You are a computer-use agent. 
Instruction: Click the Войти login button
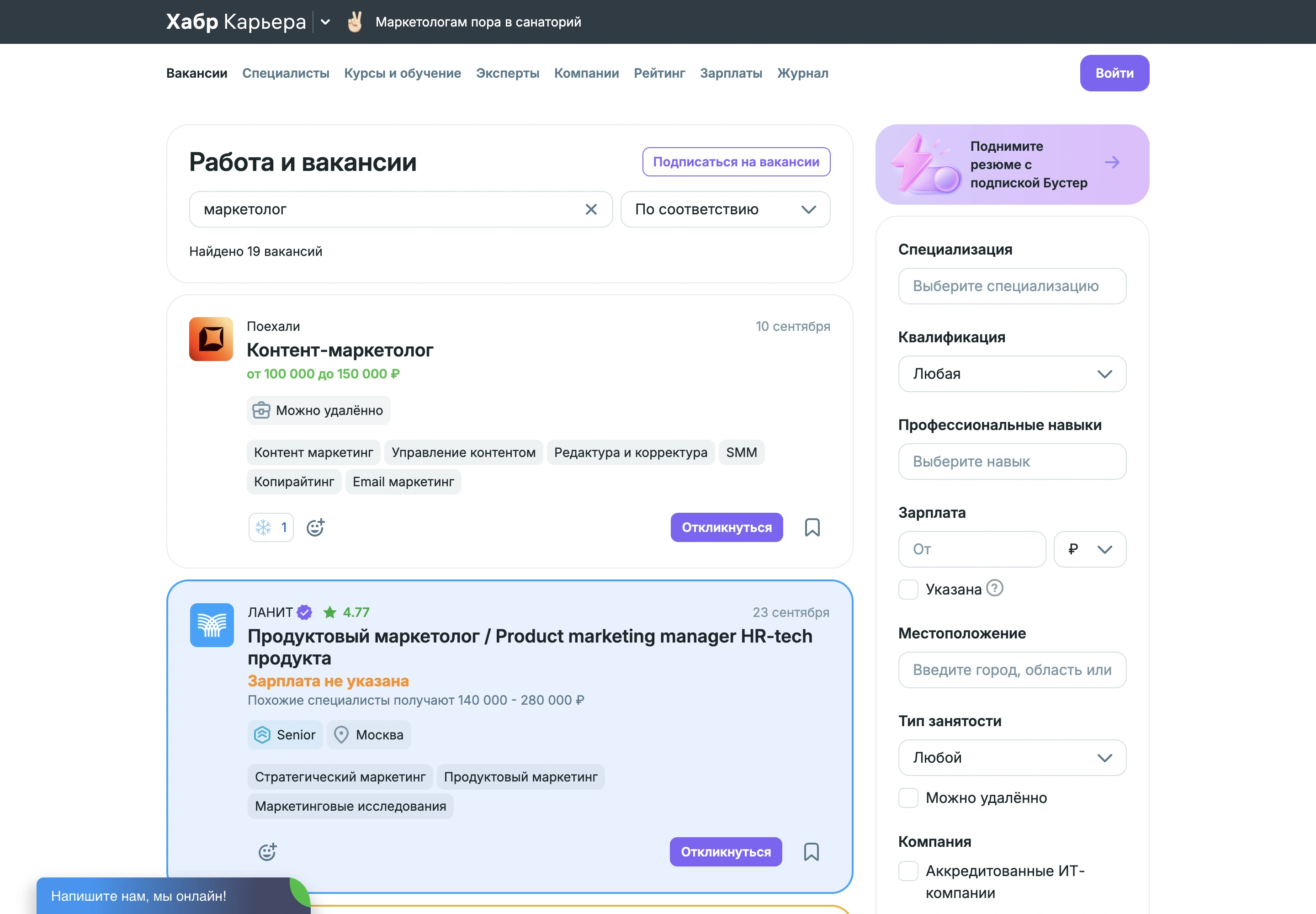tap(1114, 73)
